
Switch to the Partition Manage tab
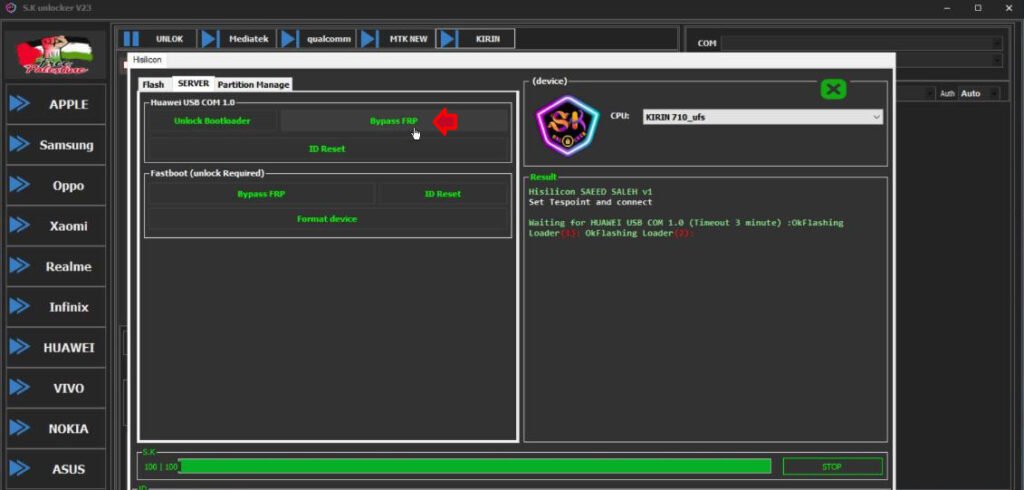tap(253, 84)
